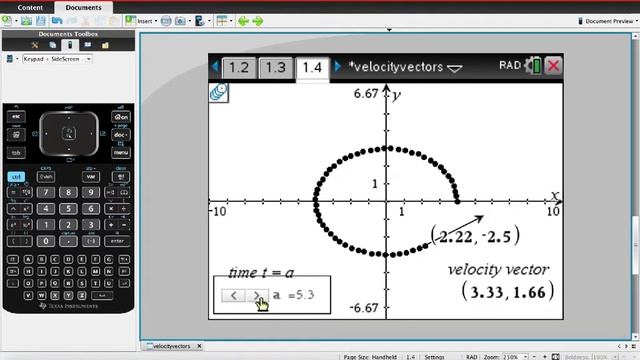Click number 3 key on keypad
This screenshot has width=640, height=360.
pos(91,225)
